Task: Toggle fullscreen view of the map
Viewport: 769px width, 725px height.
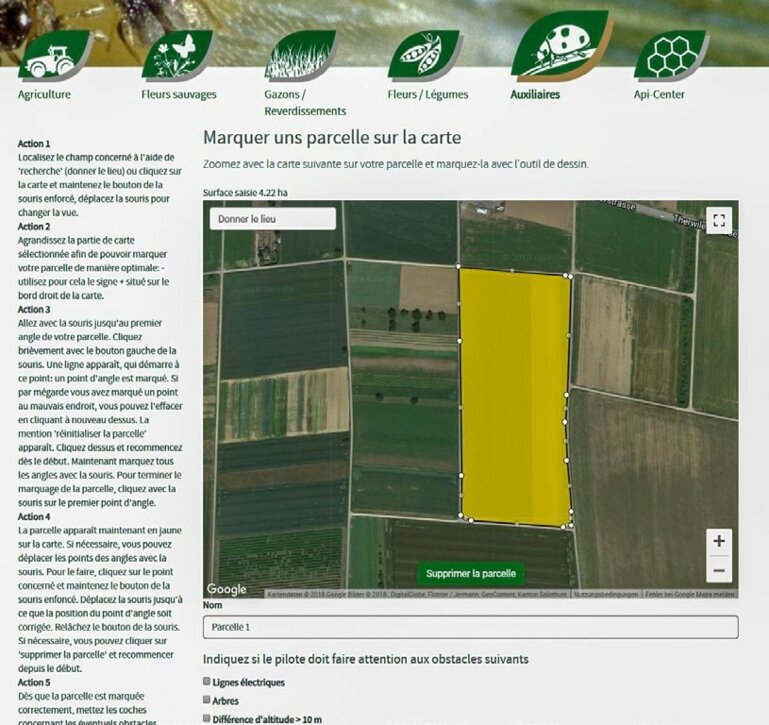Action: tap(718, 220)
